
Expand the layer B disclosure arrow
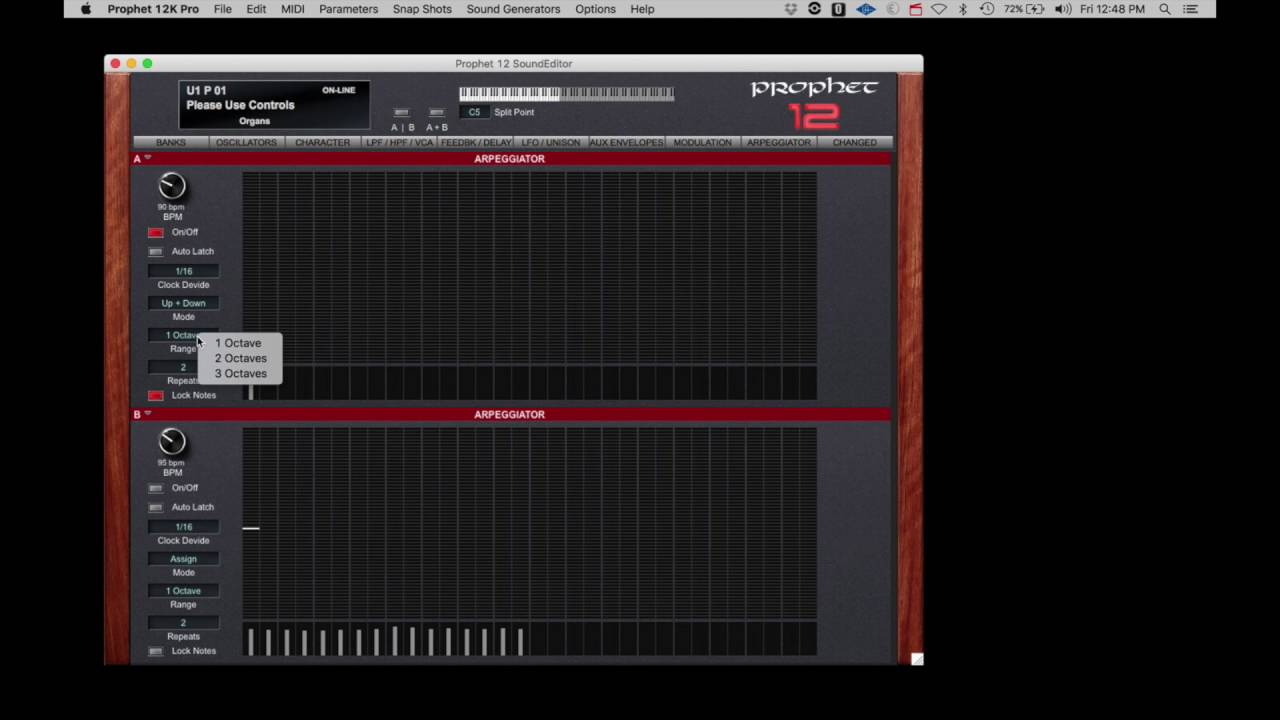point(148,414)
